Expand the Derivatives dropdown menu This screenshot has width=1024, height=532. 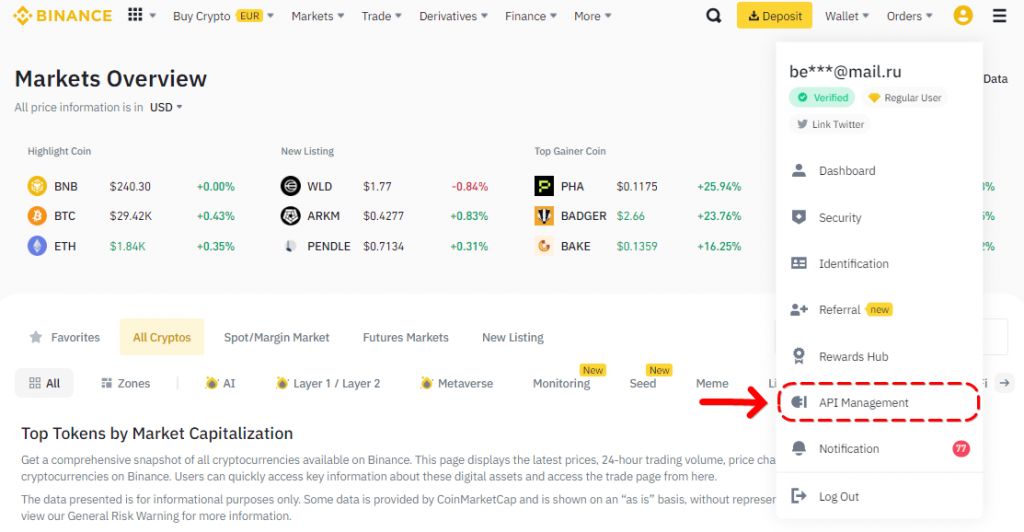(455, 16)
